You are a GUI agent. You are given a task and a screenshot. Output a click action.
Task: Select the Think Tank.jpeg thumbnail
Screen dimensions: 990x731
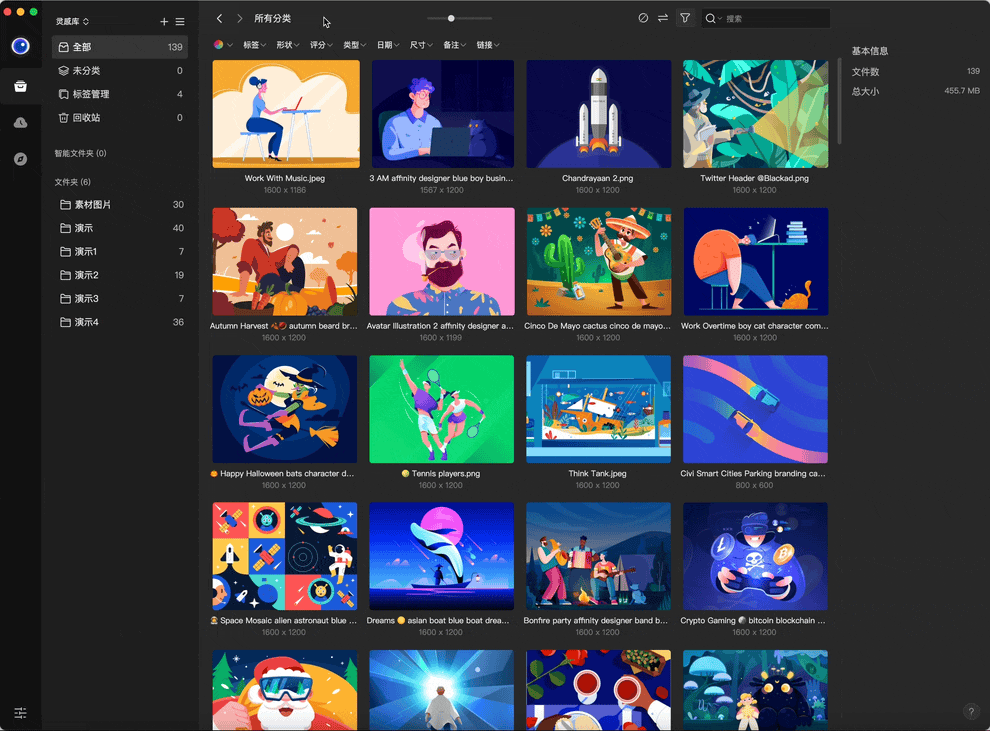[x=599, y=409]
